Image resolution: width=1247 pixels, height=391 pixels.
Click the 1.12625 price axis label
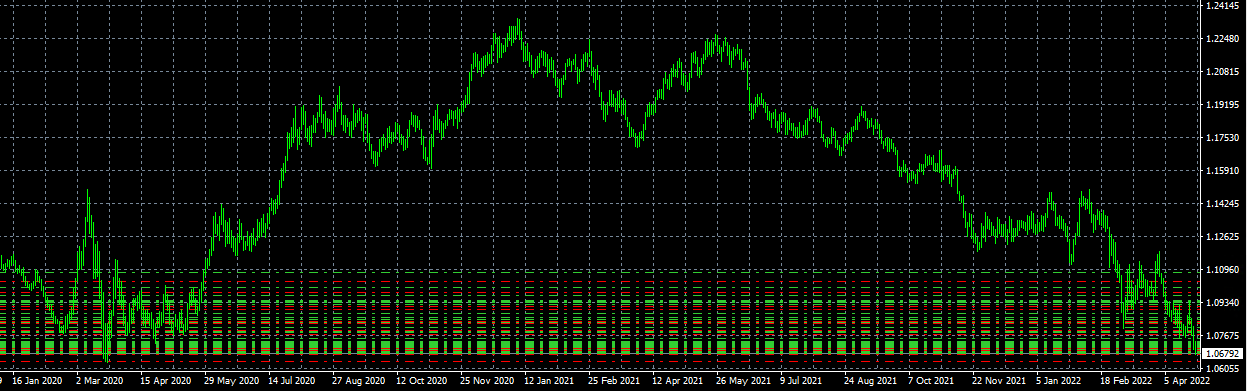(1223, 237)
